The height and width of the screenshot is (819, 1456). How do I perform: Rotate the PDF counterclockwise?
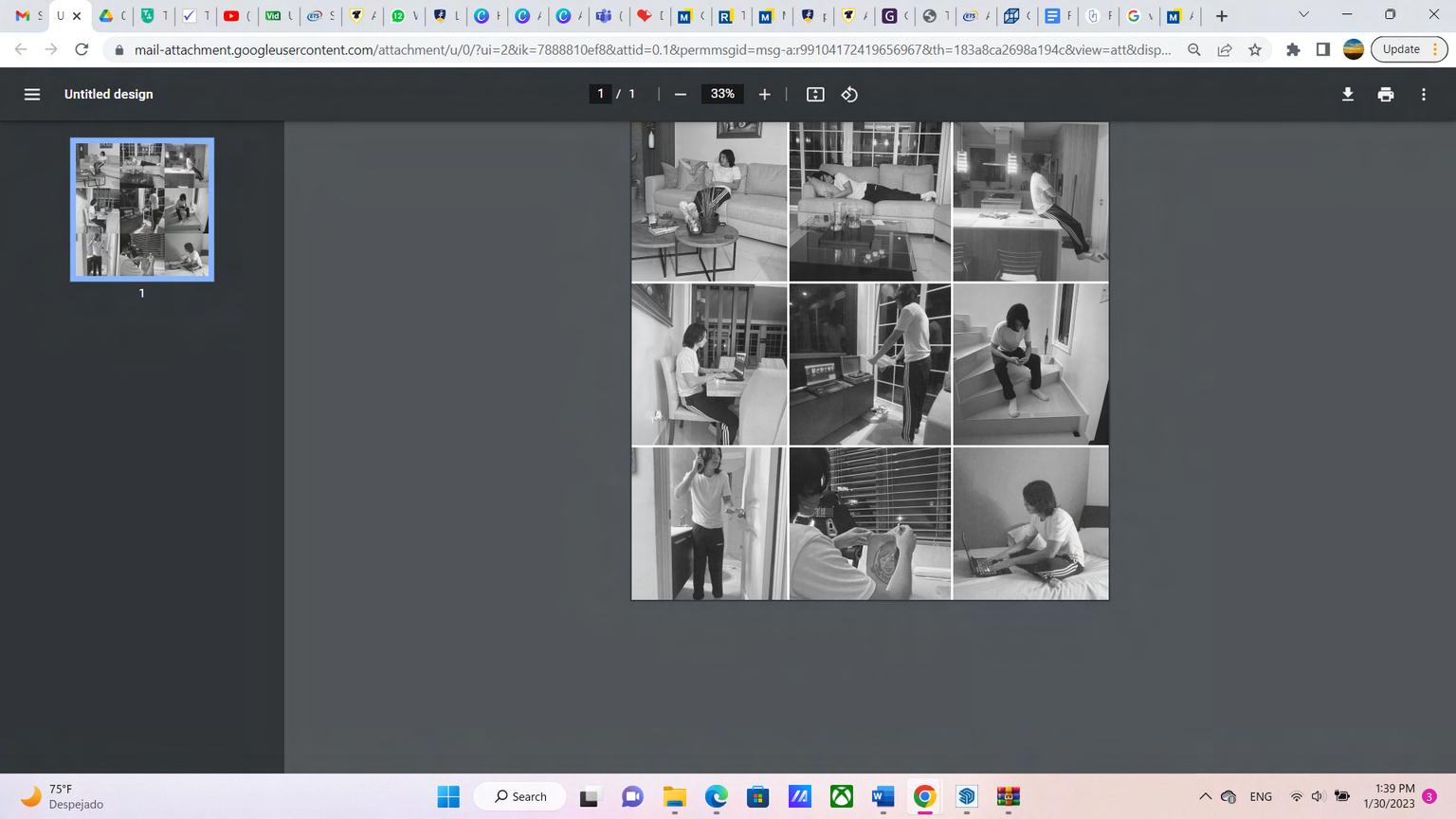(x=849, y=94)
